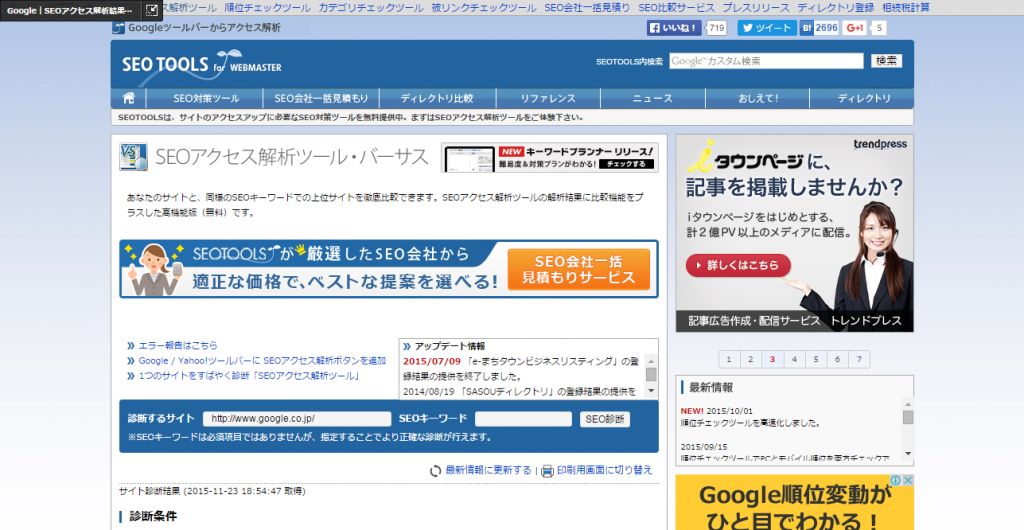Open the home icon in navigation bar
This screenshot has height=530, width=1024.
pos(129,99)
